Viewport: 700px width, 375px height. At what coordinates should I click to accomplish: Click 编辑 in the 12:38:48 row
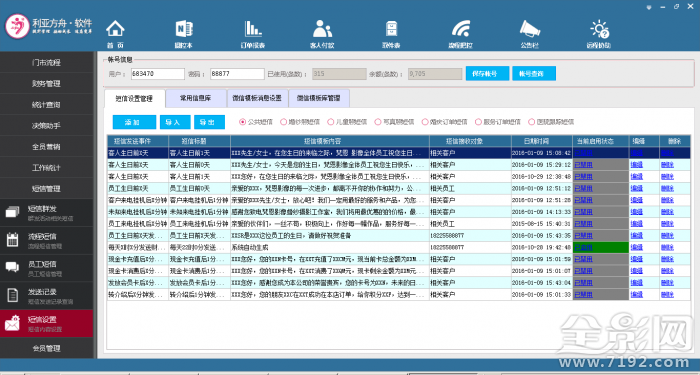tap(637, 176)
